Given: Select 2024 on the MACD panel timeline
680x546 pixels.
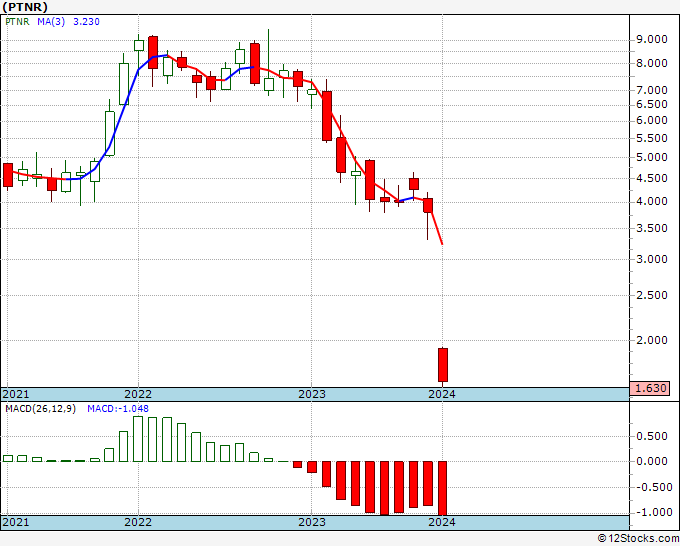Looking at the screenshot, I should [x=442, y=522].
